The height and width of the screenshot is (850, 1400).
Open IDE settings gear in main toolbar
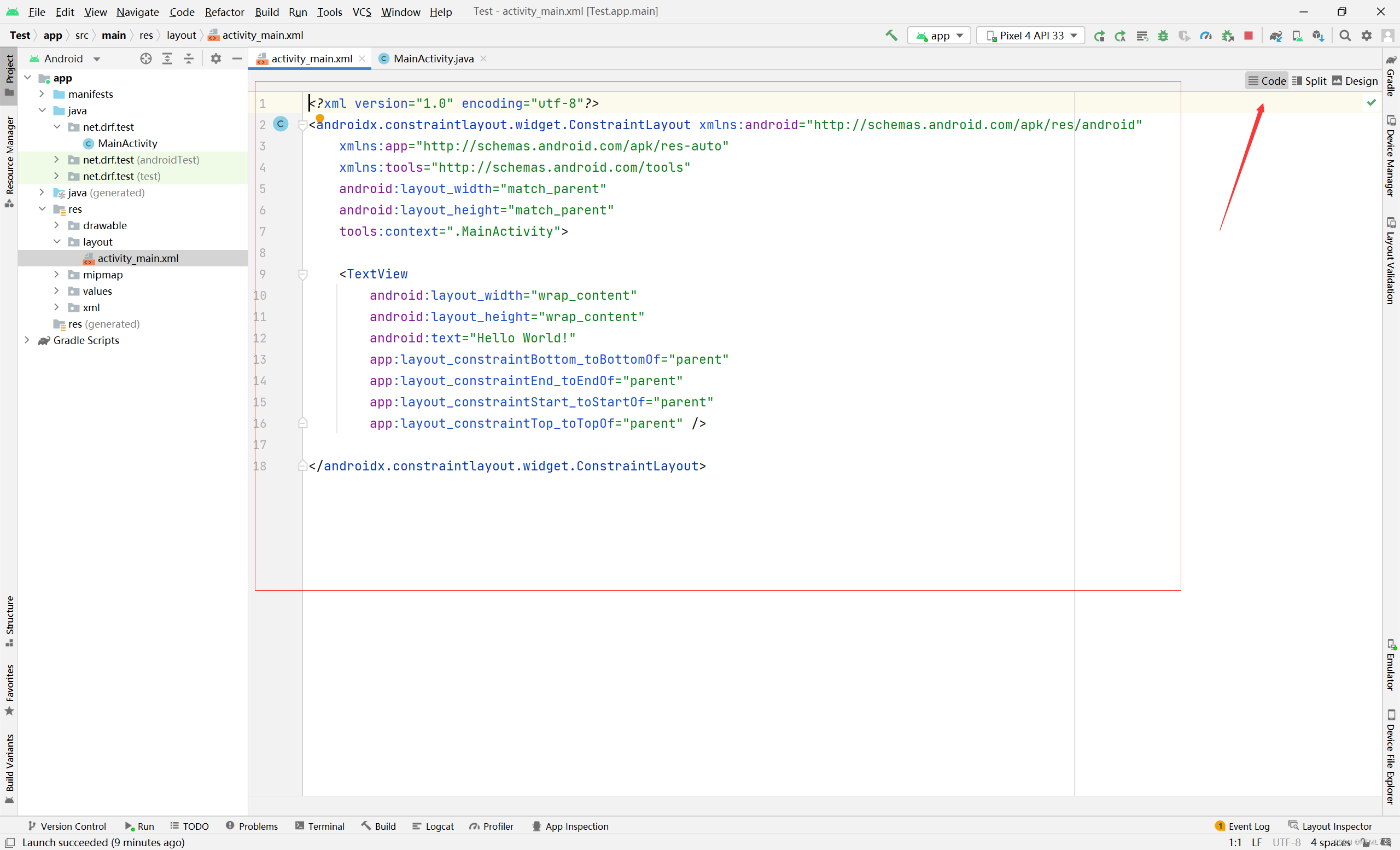coord(1367,36)
